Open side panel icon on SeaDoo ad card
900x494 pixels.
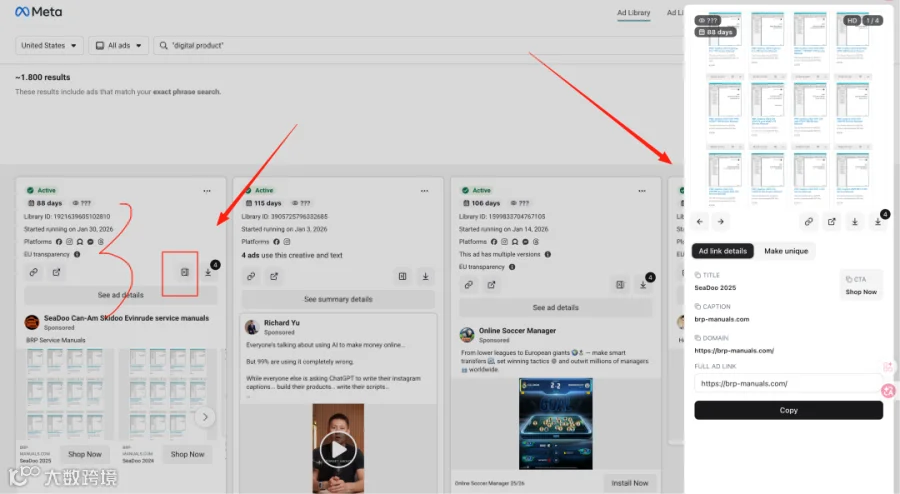[184, 272]
